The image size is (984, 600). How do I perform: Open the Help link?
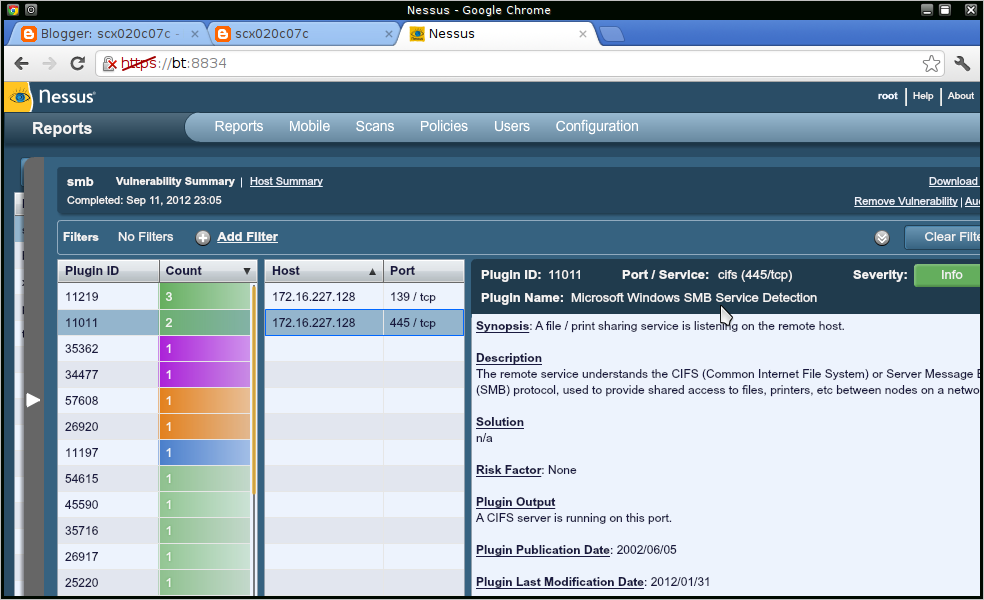(x=922, y=96)
